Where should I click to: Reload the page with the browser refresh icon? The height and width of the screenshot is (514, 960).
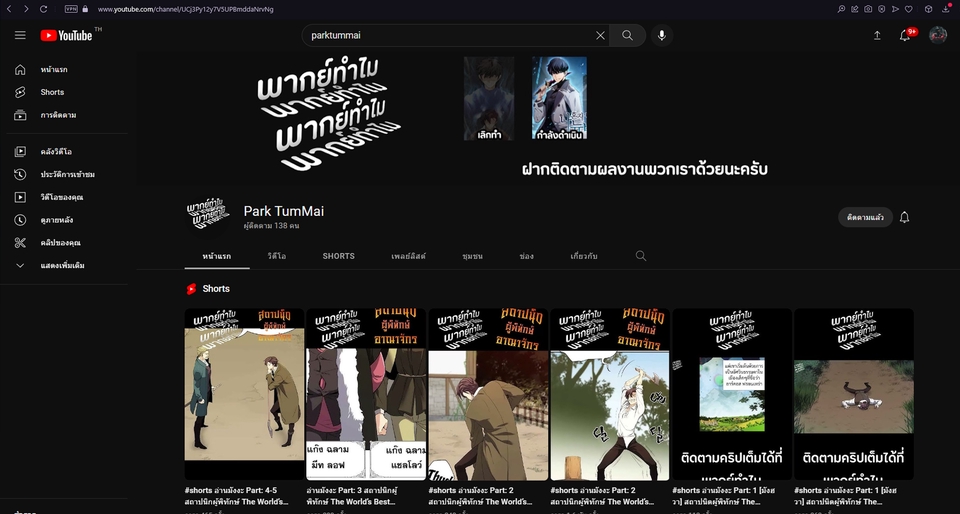point(43,9)
